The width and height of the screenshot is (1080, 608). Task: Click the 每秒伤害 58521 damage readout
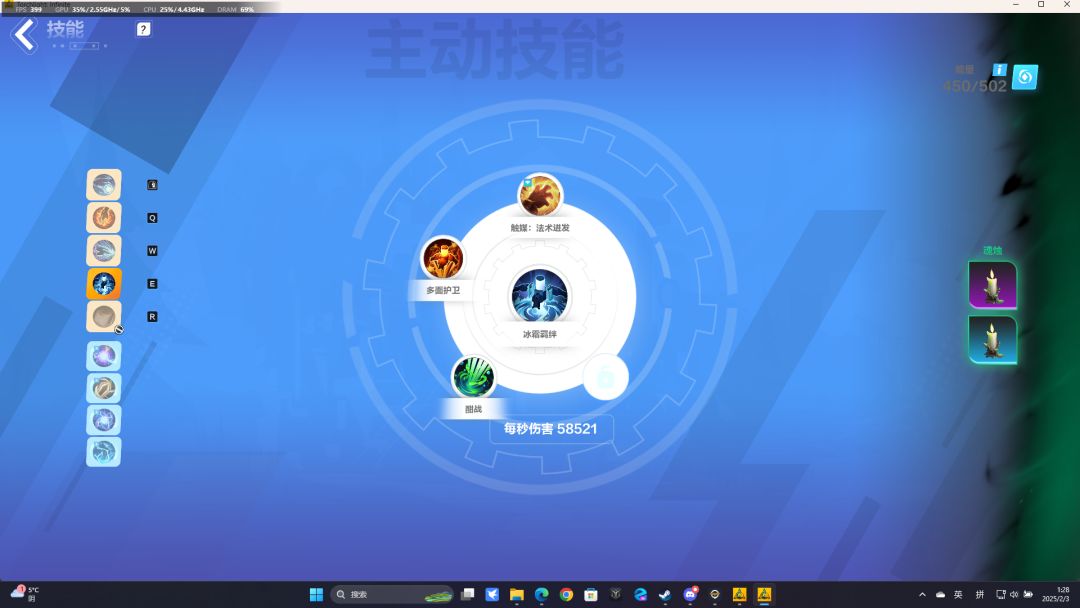pyautogui.click(x=550, y=429)
